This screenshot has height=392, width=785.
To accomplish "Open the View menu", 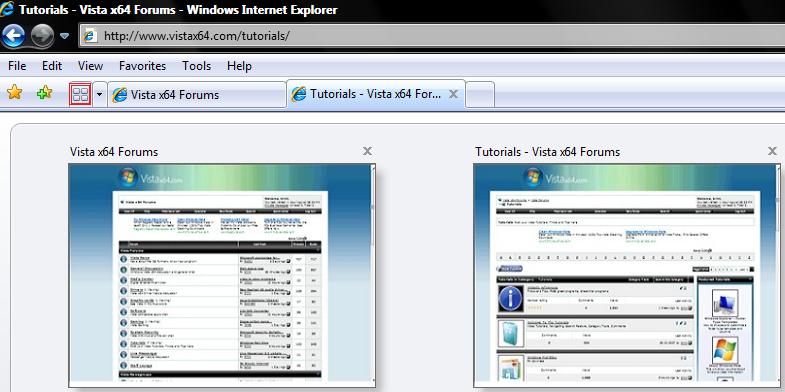I will pyautogui.click(x=90, y=66).
